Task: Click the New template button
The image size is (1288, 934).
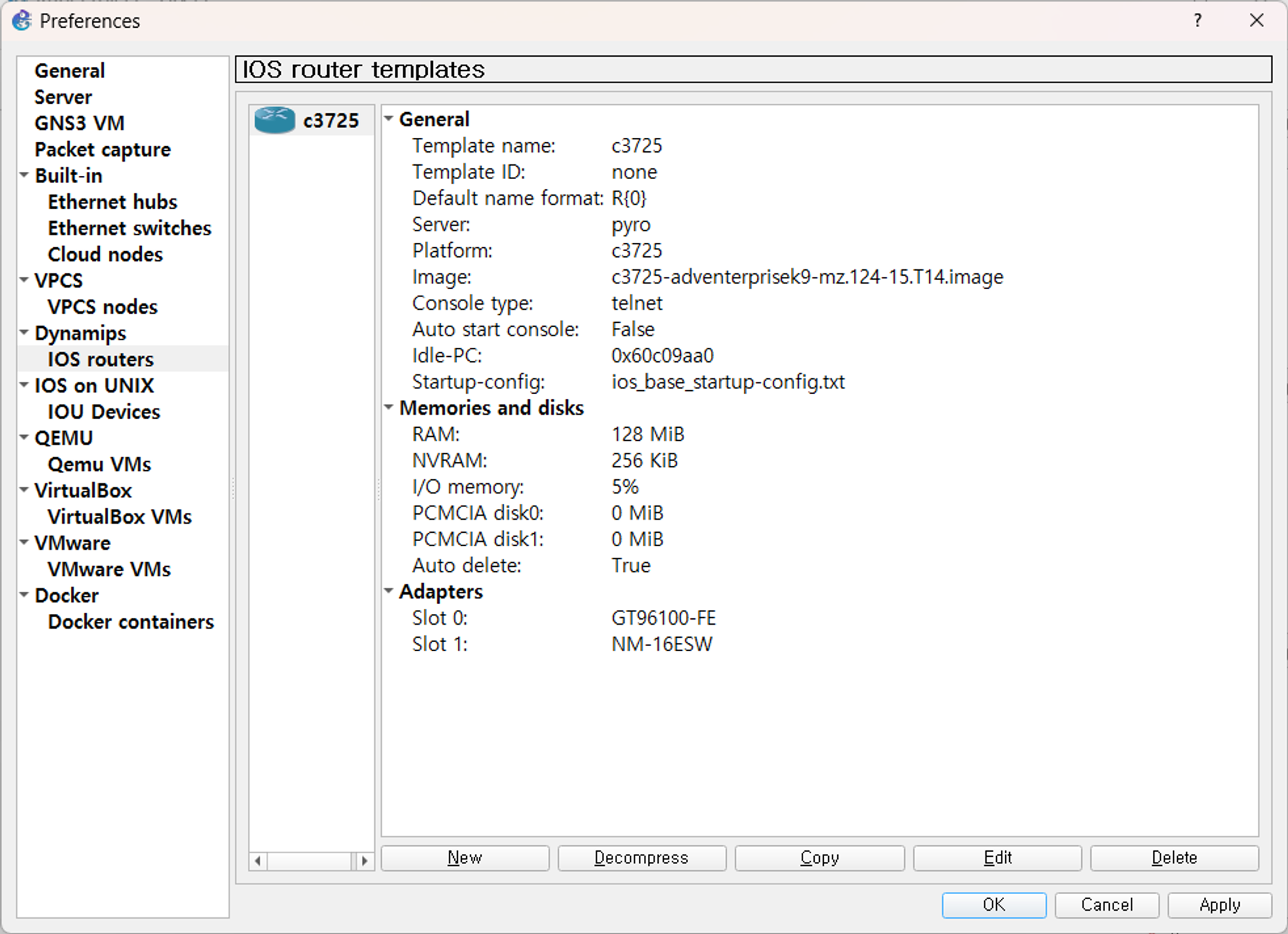Action: 465,858
